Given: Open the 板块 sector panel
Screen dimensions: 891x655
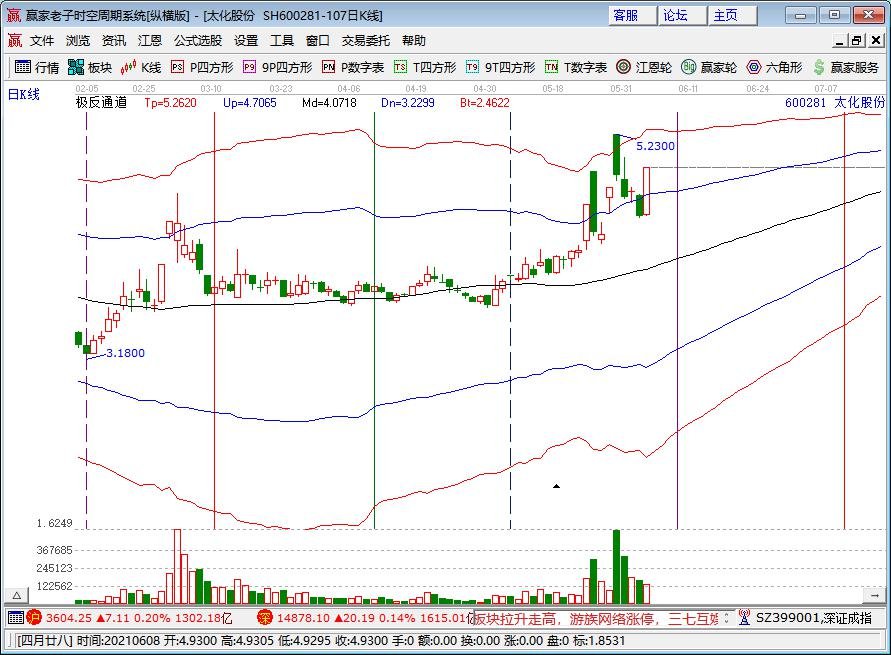Looking at the screenshot, I should click(90, 67).
